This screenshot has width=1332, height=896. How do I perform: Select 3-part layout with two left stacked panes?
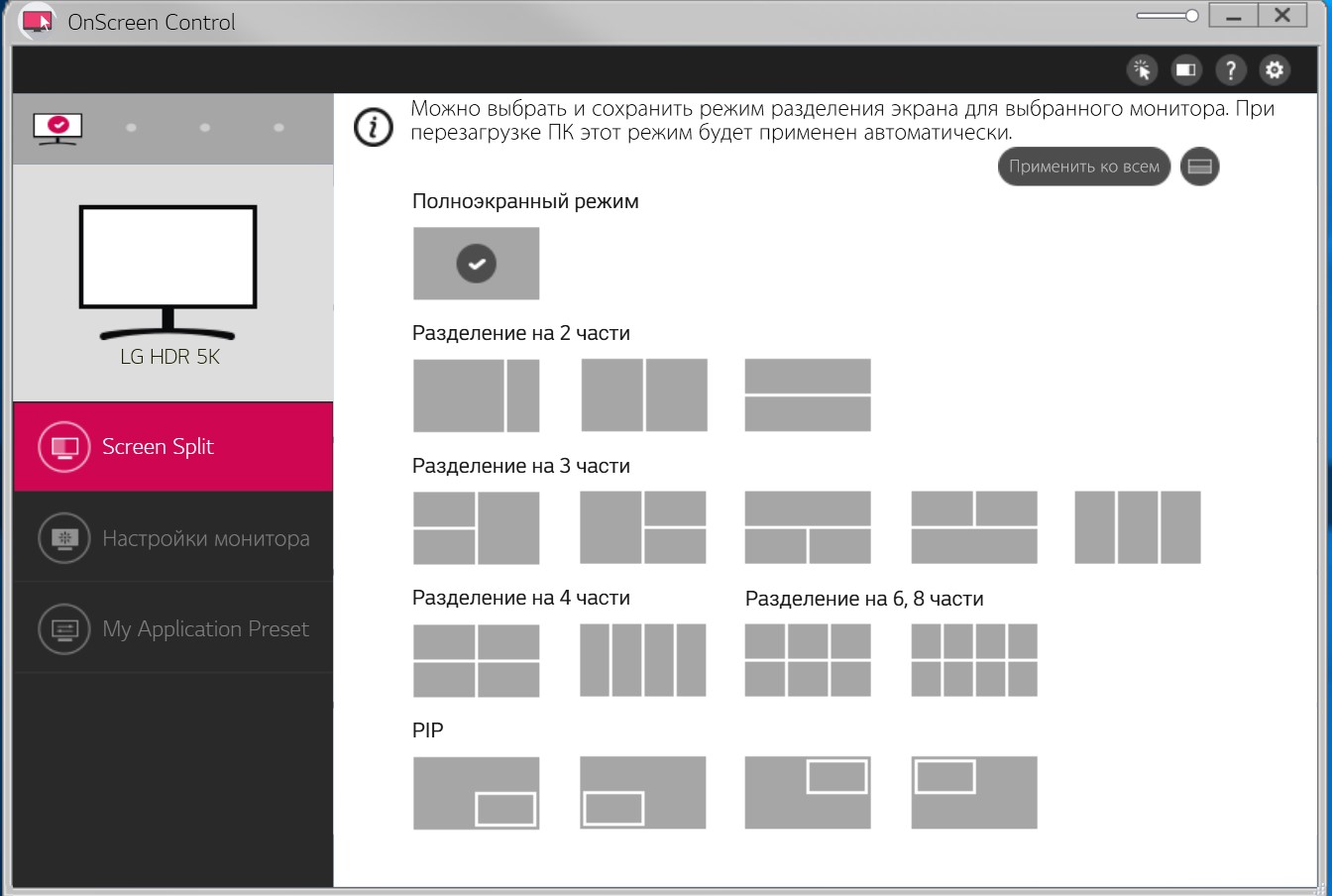point(476,527)
